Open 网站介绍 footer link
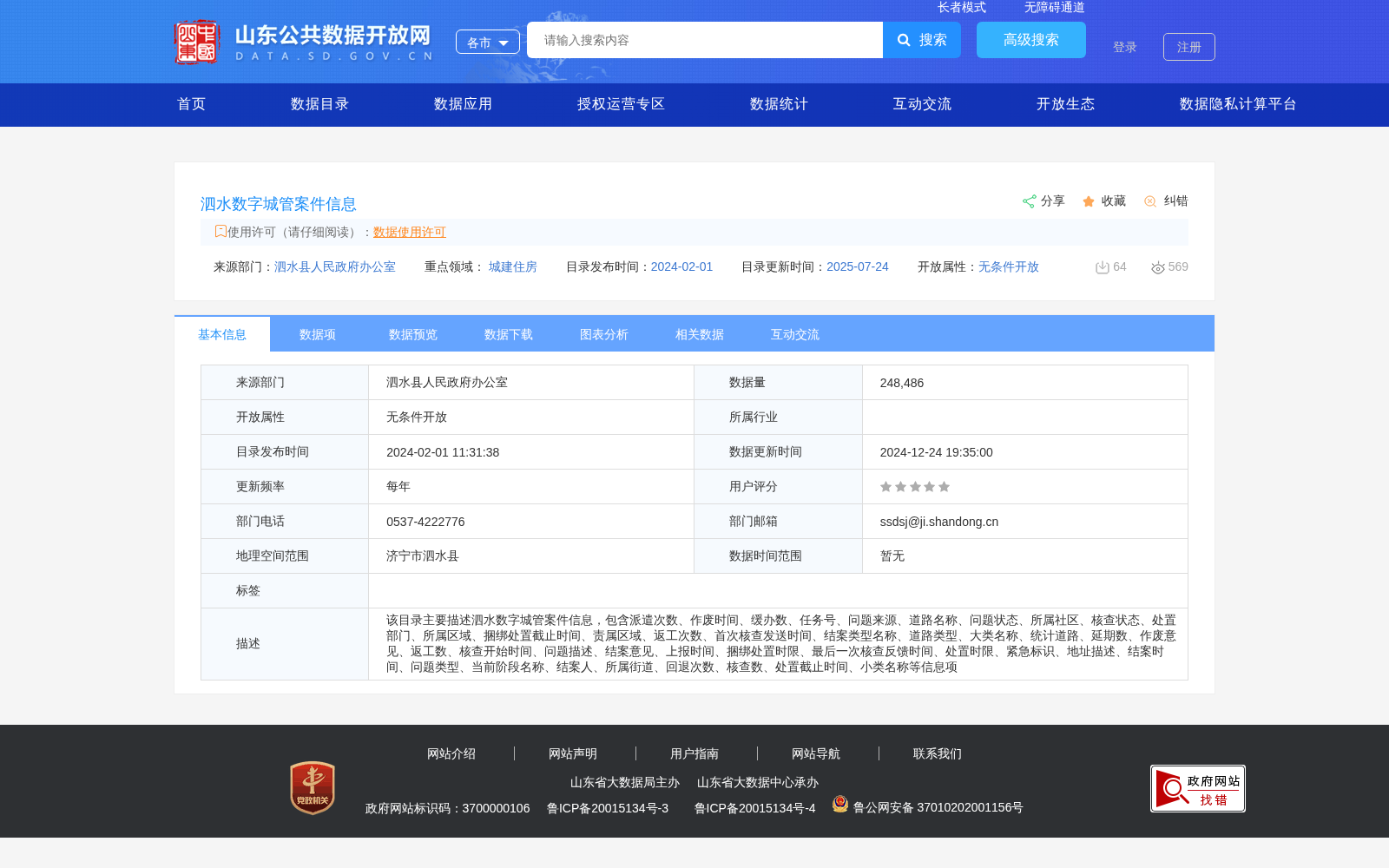Screen dimensions: 1389x868 (451, 753)
